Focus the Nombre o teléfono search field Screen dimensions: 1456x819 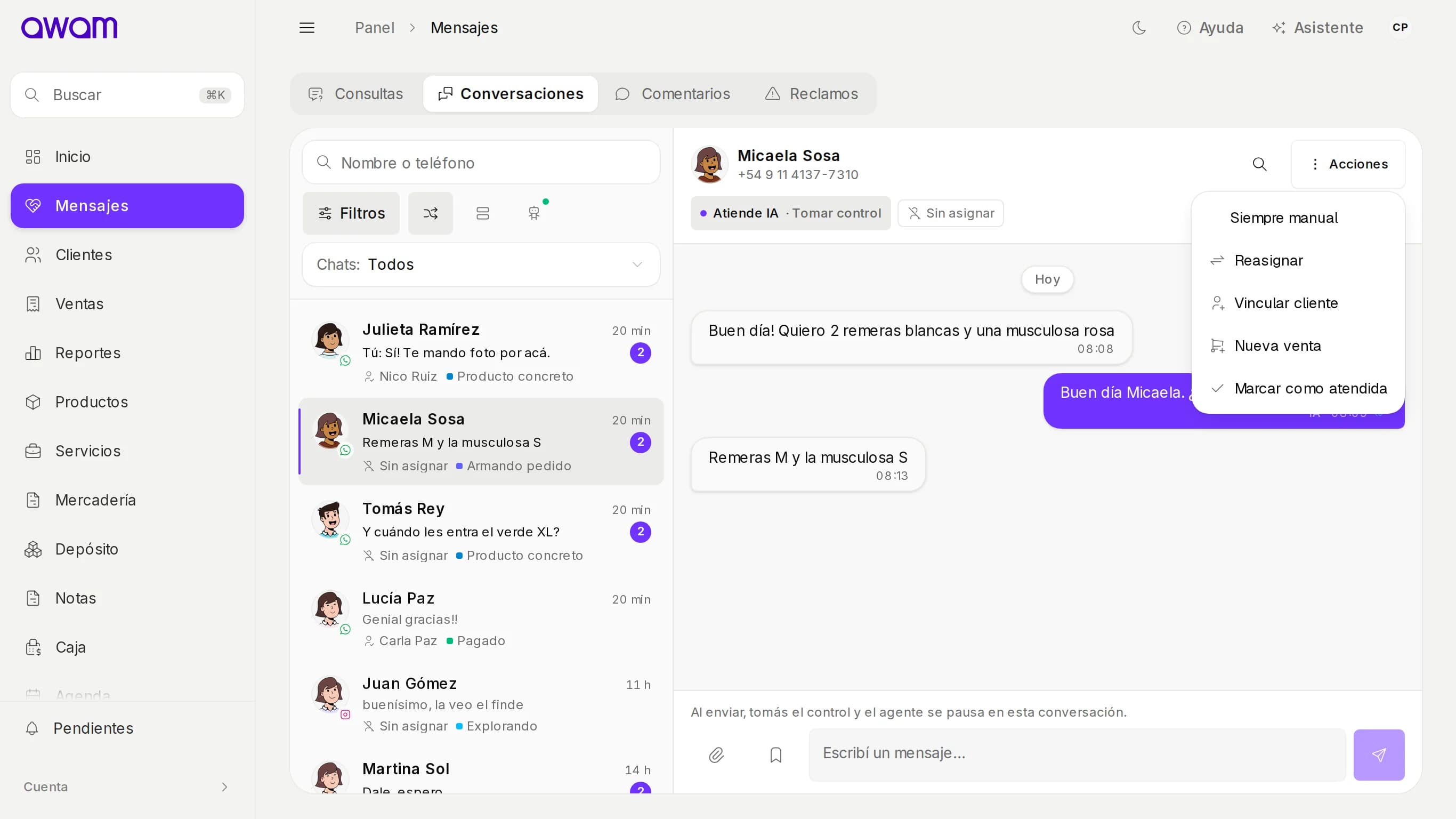[481, 163]
